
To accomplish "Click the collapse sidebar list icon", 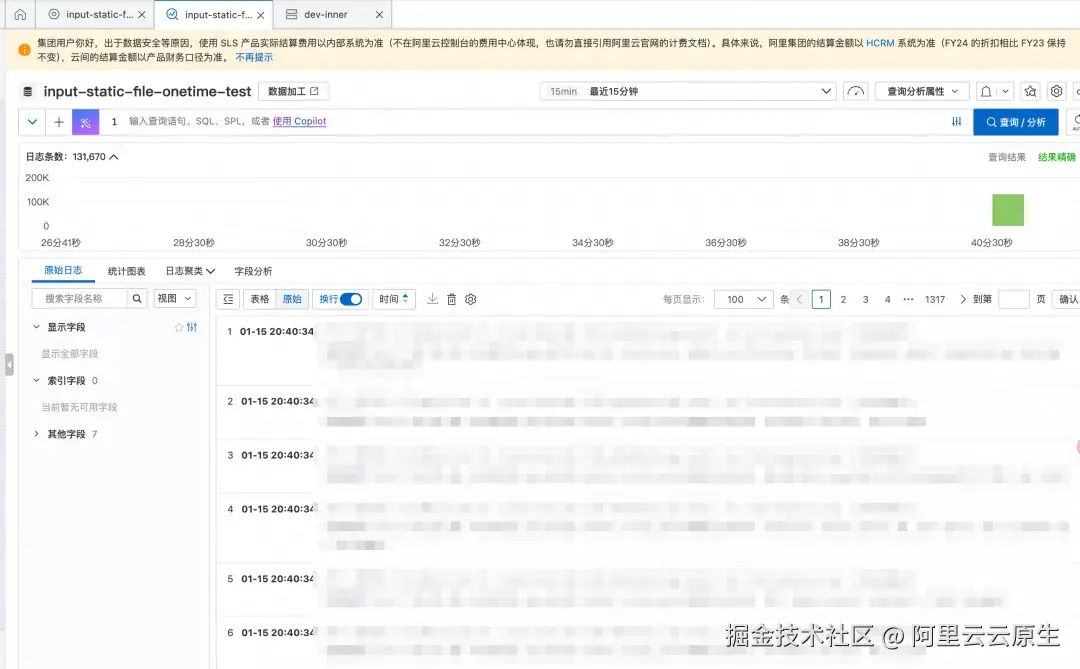I will point(229,299).
